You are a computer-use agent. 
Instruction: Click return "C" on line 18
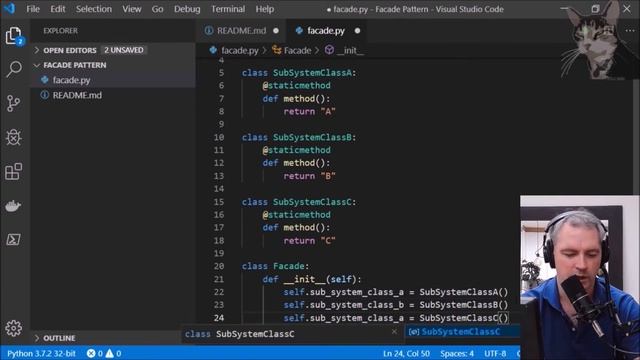click(x=309, y=241)
